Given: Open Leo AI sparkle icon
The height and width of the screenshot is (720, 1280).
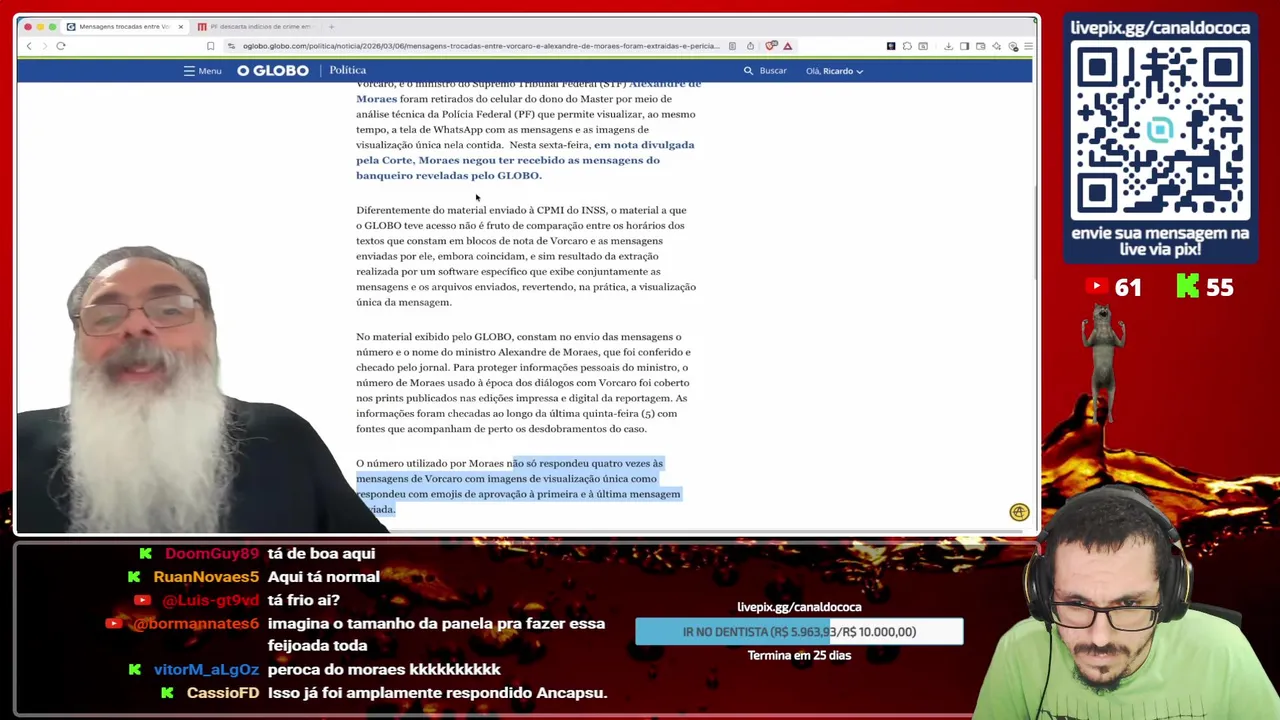Looking at the screenshot, I should coord(996,46).
